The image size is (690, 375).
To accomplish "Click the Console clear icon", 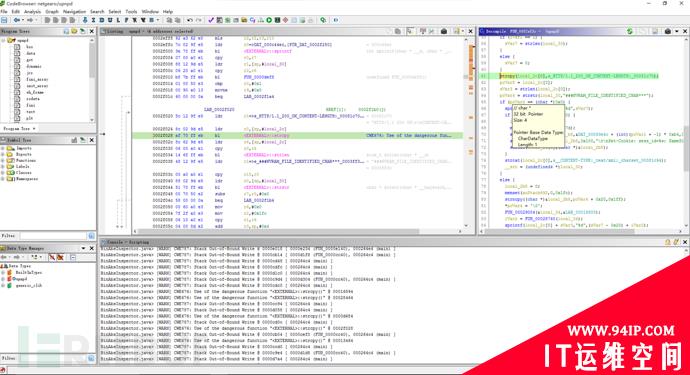I will (x=676, y=242).
